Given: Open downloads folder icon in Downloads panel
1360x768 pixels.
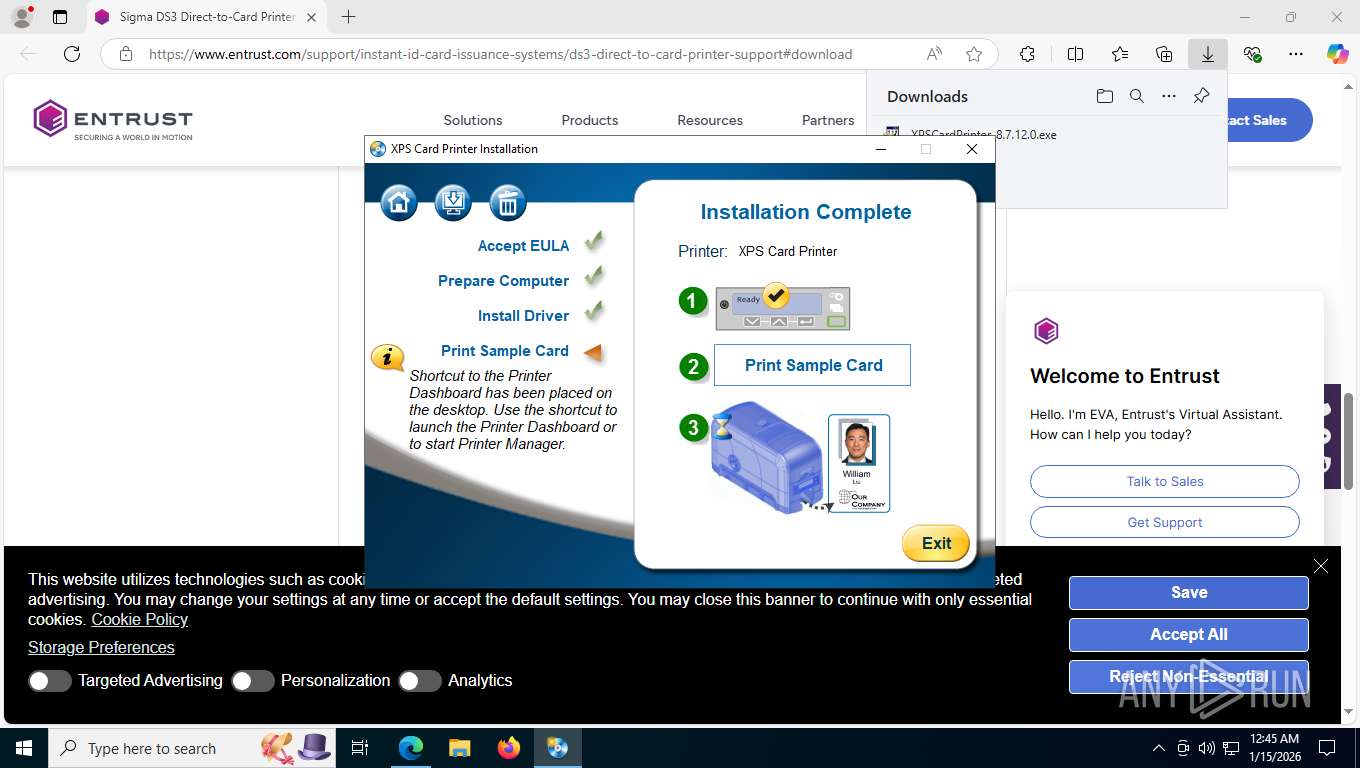Looking at the screenshot, I should 1104,96.
